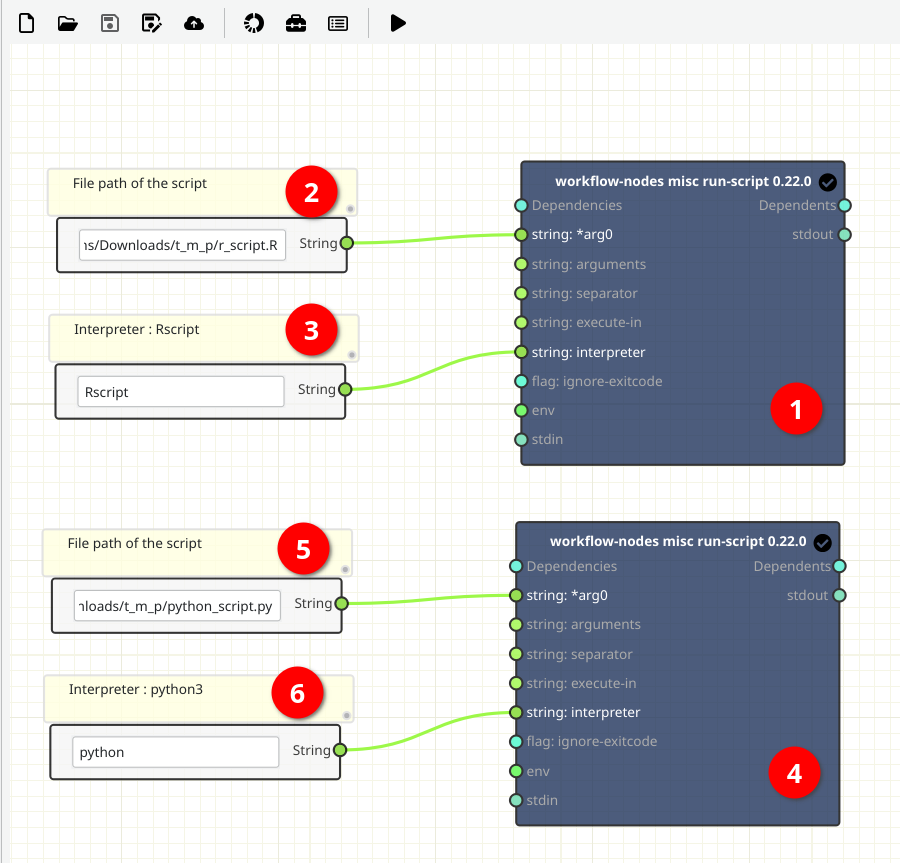Click the python interpreter input field

pos(176,752)
